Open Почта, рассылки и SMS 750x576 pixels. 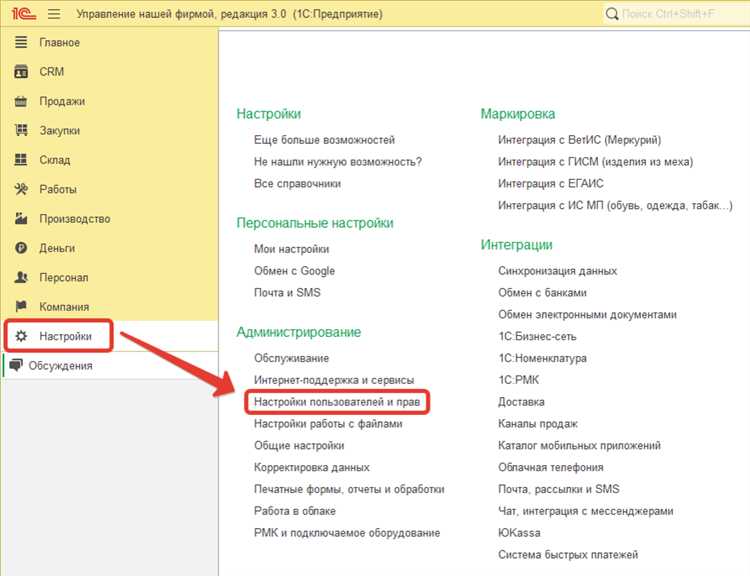coord(559,489)
